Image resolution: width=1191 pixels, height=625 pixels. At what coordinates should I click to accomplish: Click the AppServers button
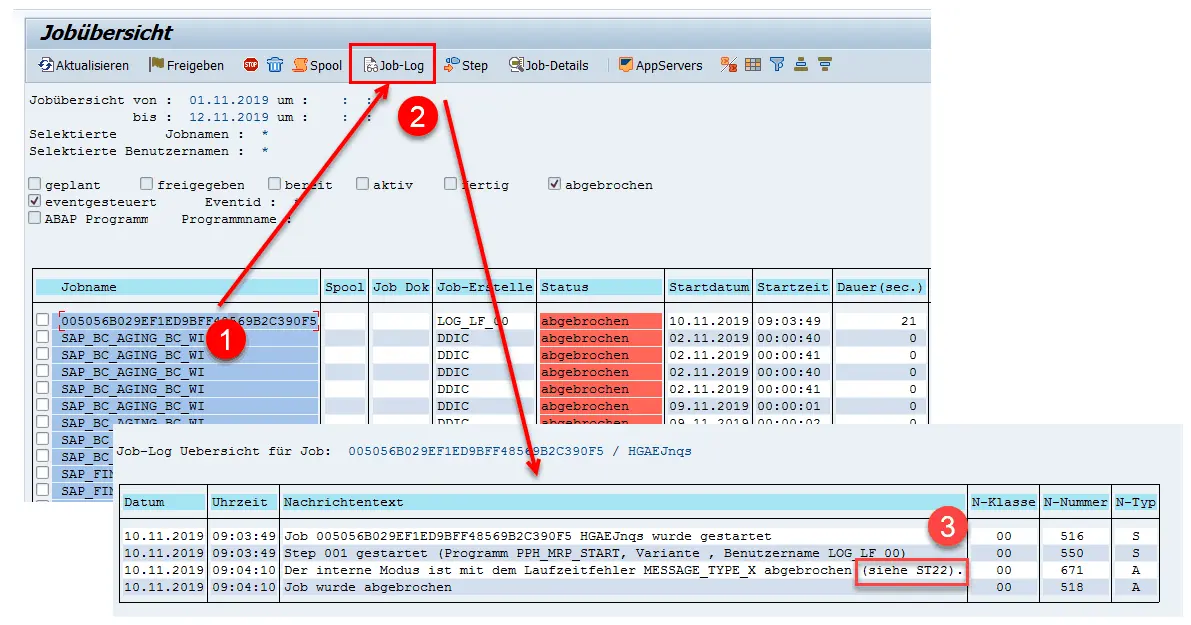(x=660, y=65)
